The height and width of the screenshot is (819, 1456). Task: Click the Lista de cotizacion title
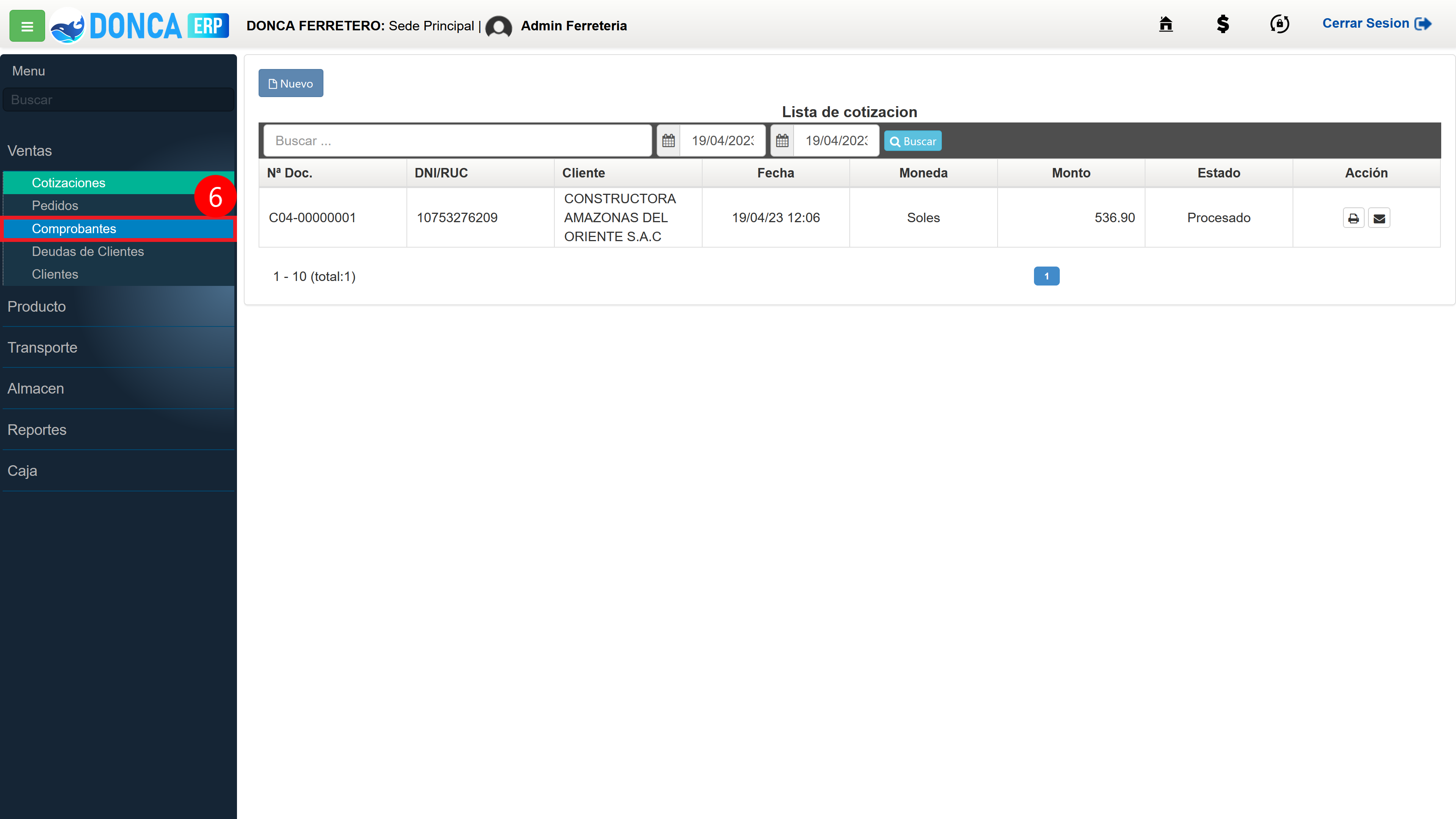[x=849, y=112]
